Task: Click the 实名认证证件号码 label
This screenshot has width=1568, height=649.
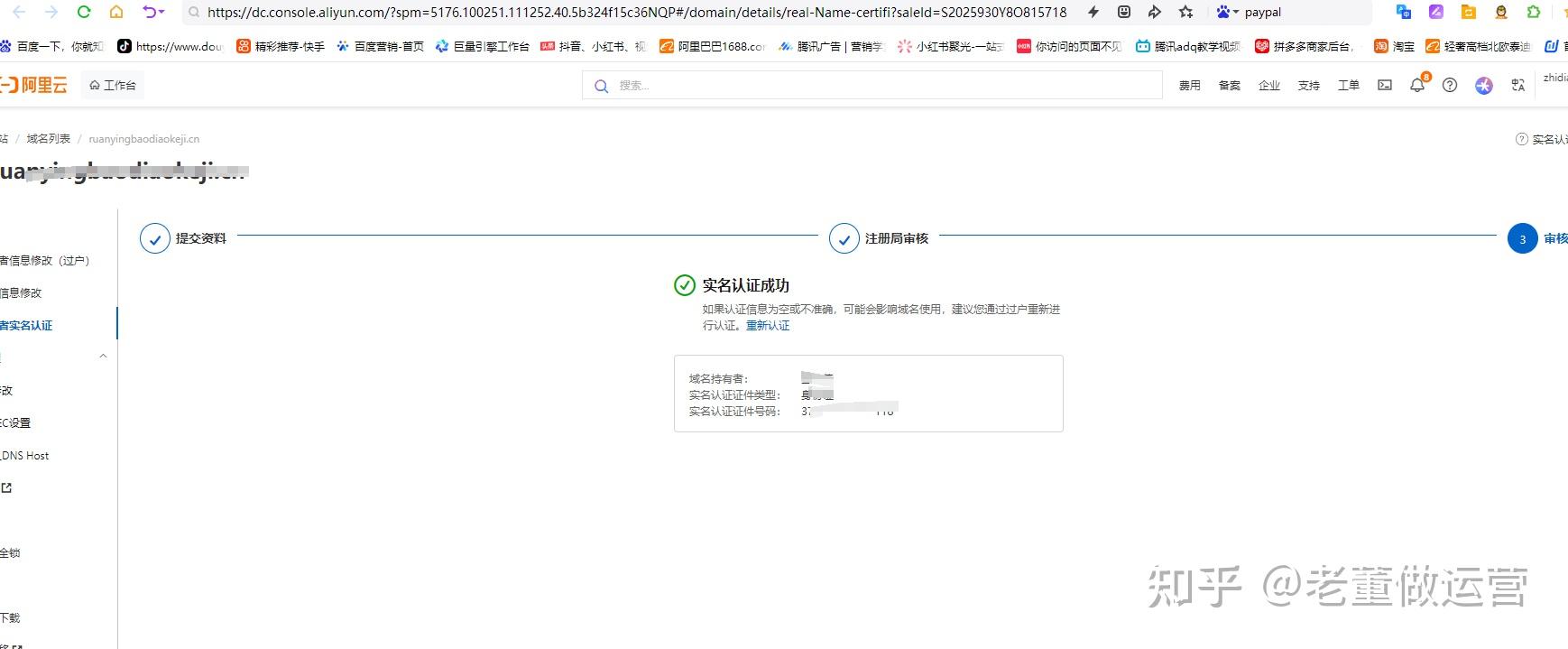Action: pyautogui.click(x=735, y=412)
